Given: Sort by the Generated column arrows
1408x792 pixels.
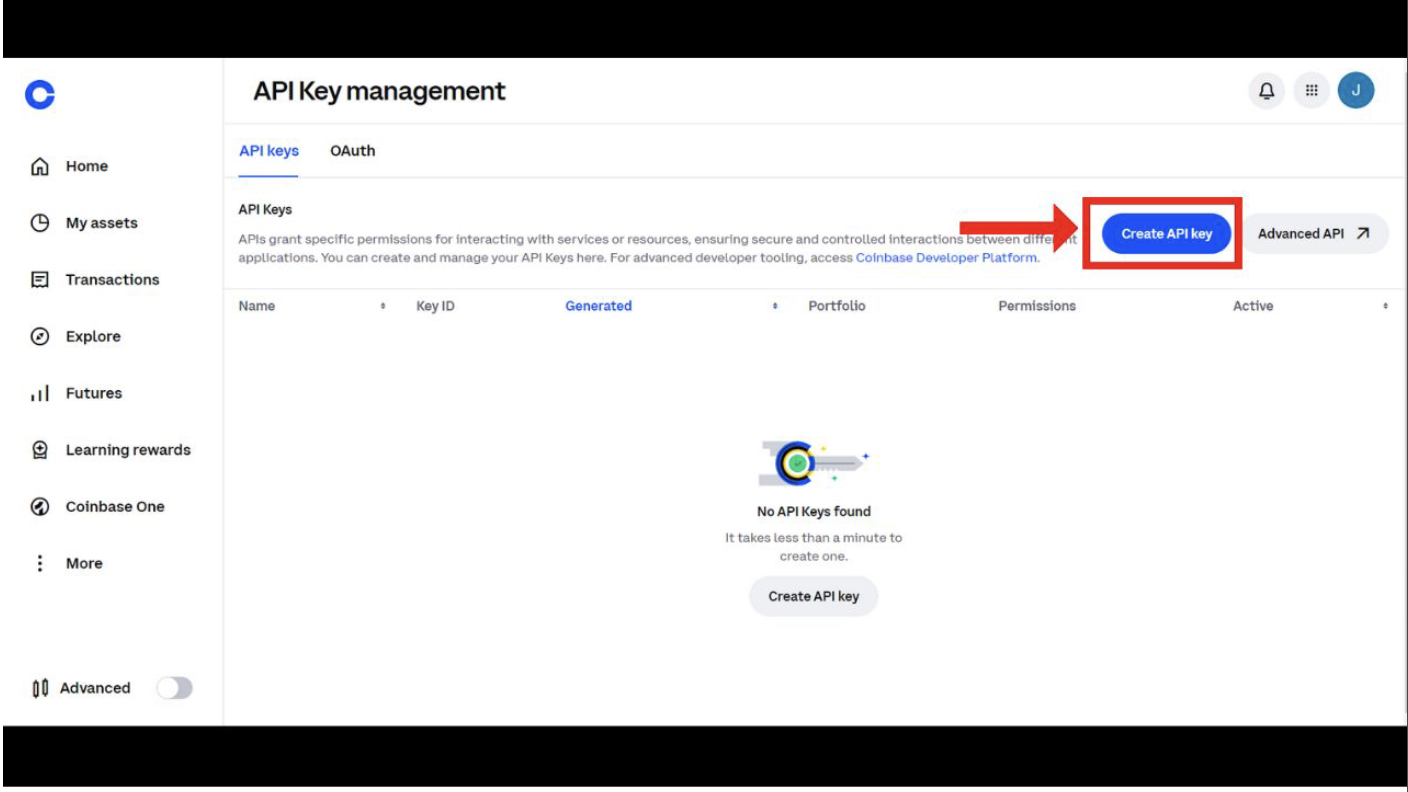Looking at the screenshot, I should [775, 306].
